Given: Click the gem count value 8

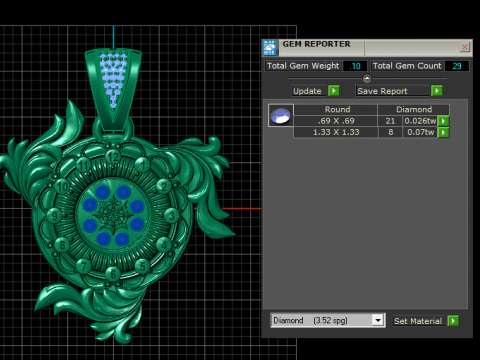Looking at the screenshot, I should pos(390,132).
